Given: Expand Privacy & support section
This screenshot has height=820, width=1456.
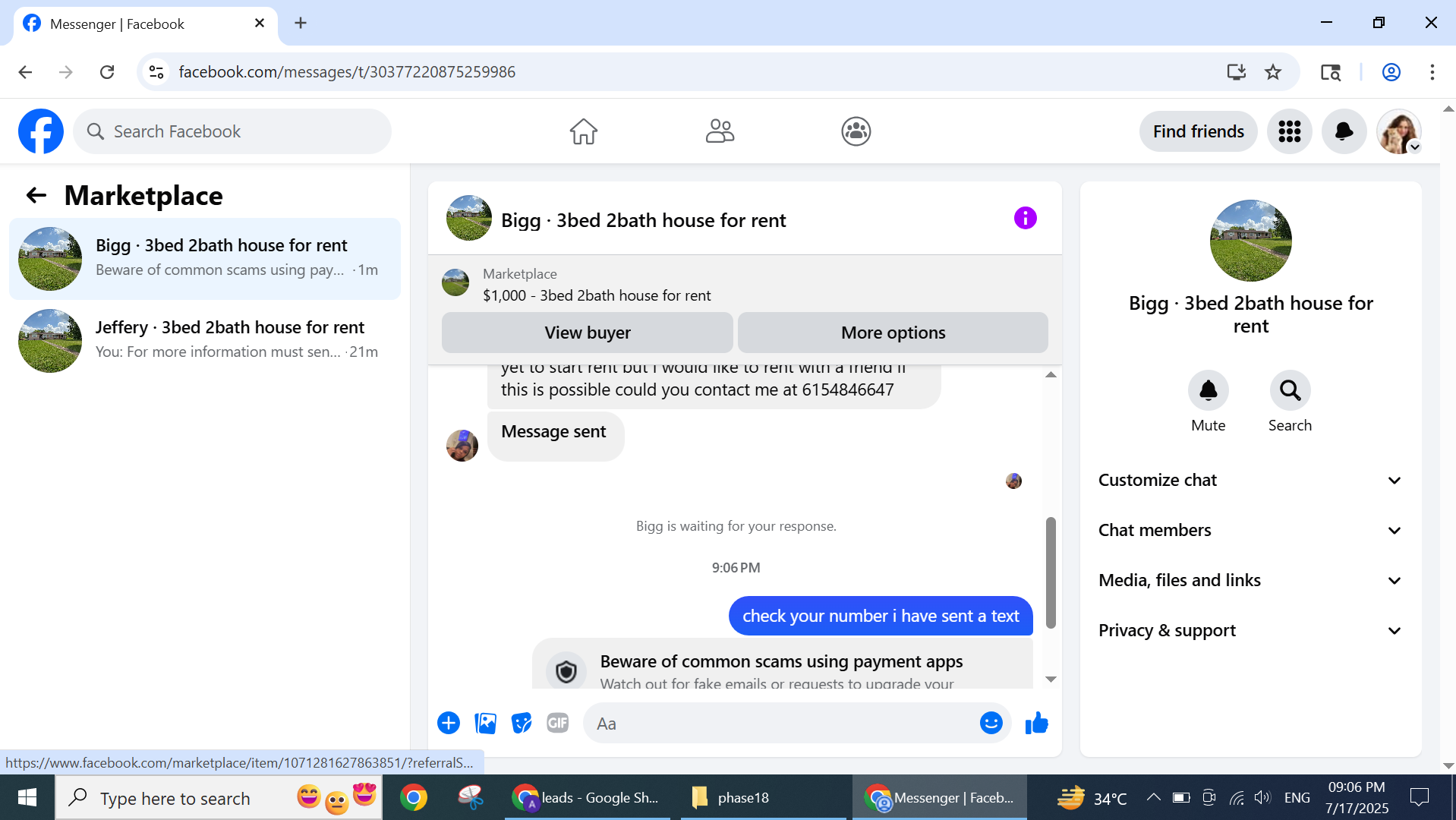Looking at the screenshot, I should pos(1250,630).
